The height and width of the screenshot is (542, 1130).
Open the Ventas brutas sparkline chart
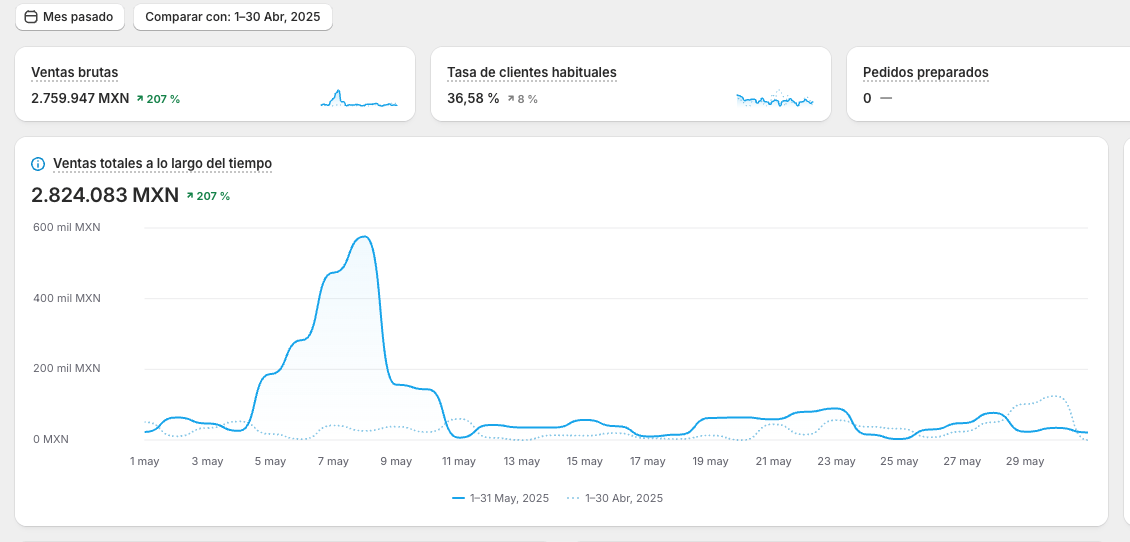click(x=359, y=99)
